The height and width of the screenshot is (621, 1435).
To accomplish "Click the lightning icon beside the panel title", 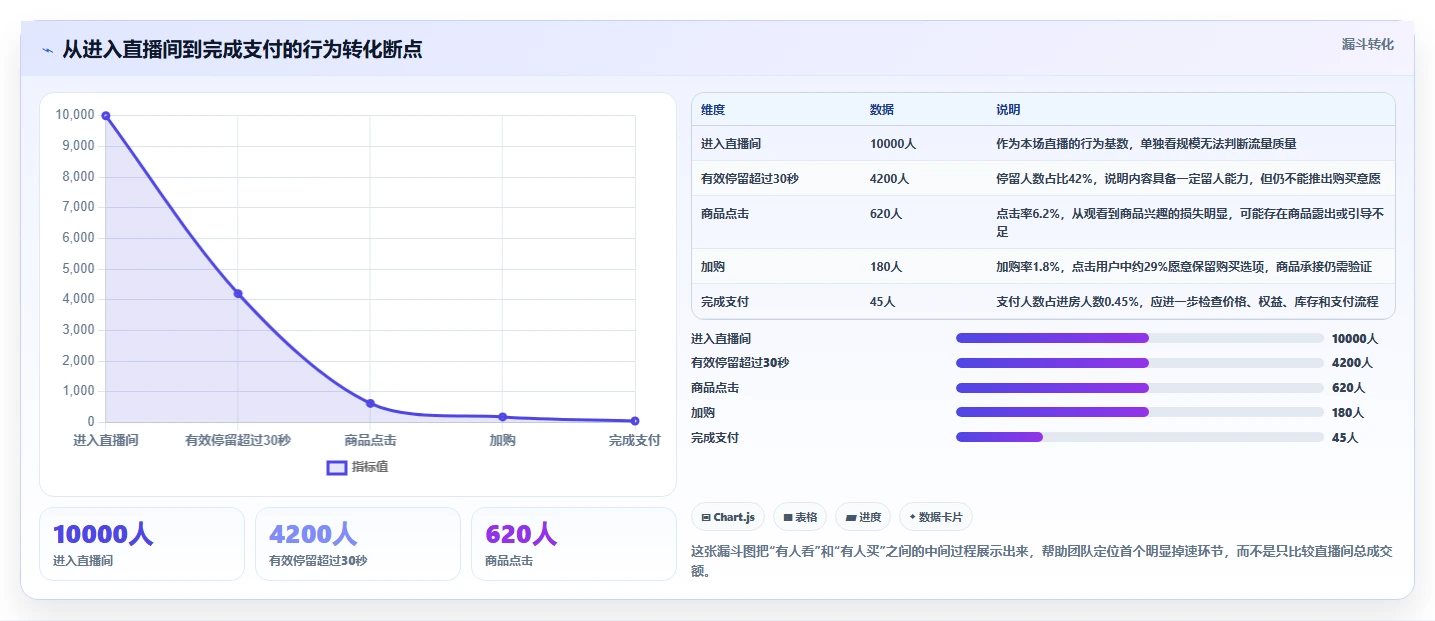I will tap(47, 50).
